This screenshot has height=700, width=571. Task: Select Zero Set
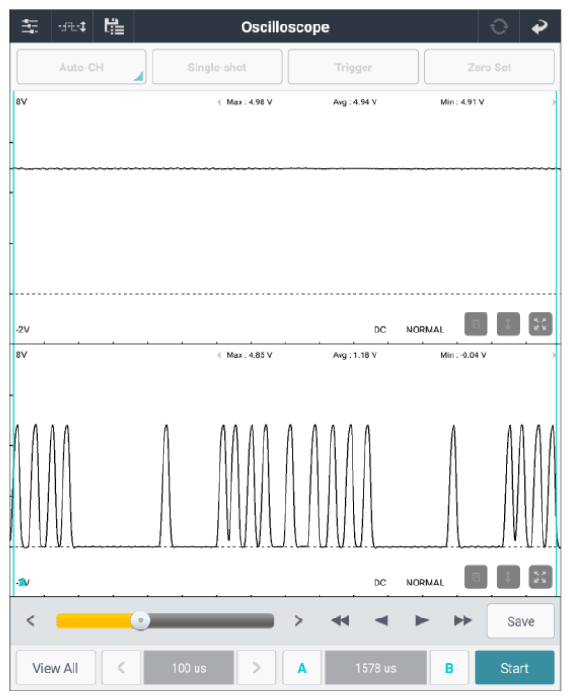click(489, 67)
